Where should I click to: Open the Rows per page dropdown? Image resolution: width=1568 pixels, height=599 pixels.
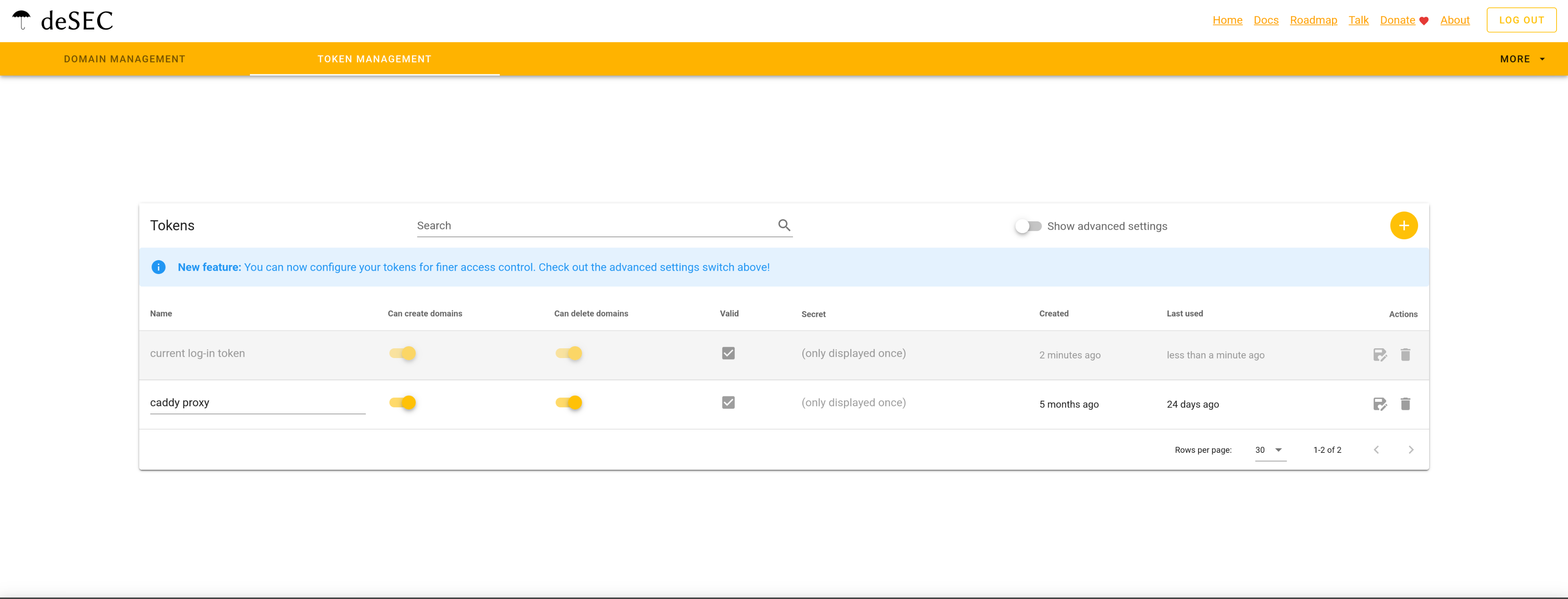tap(1270, 450)
